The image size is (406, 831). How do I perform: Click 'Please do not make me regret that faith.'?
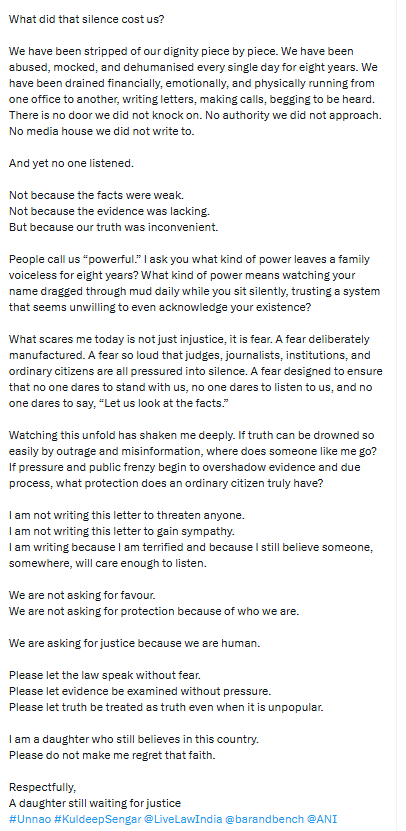tap(112, 755)
